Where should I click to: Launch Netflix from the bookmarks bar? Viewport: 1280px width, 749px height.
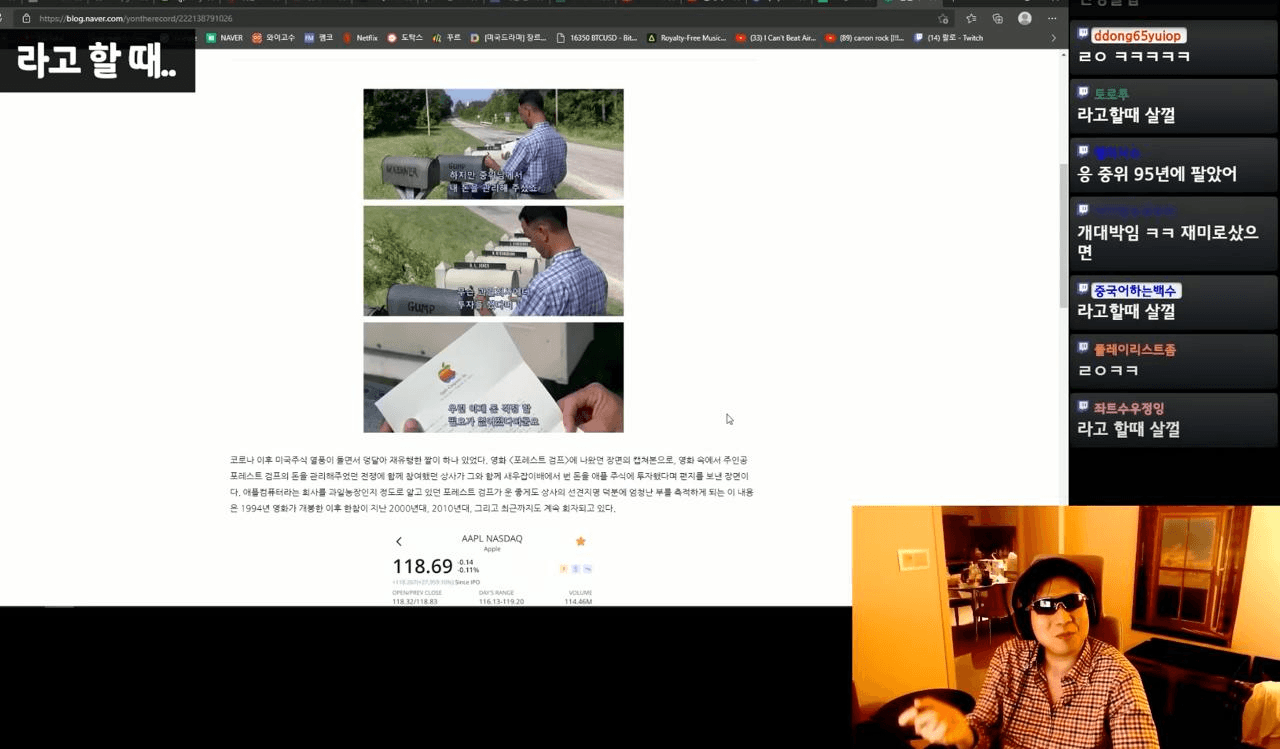(364, 37)
